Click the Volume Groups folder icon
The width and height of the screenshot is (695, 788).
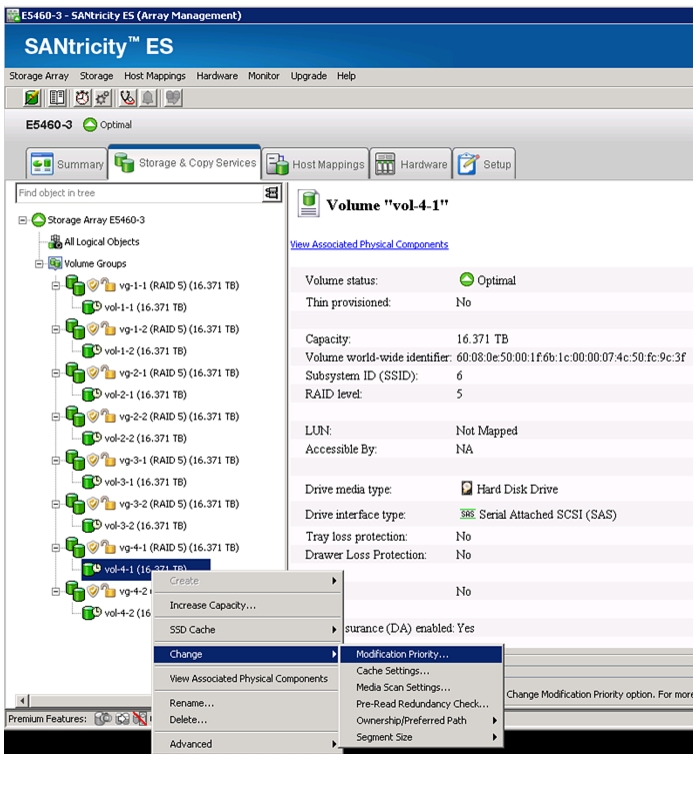click(55, 263)
